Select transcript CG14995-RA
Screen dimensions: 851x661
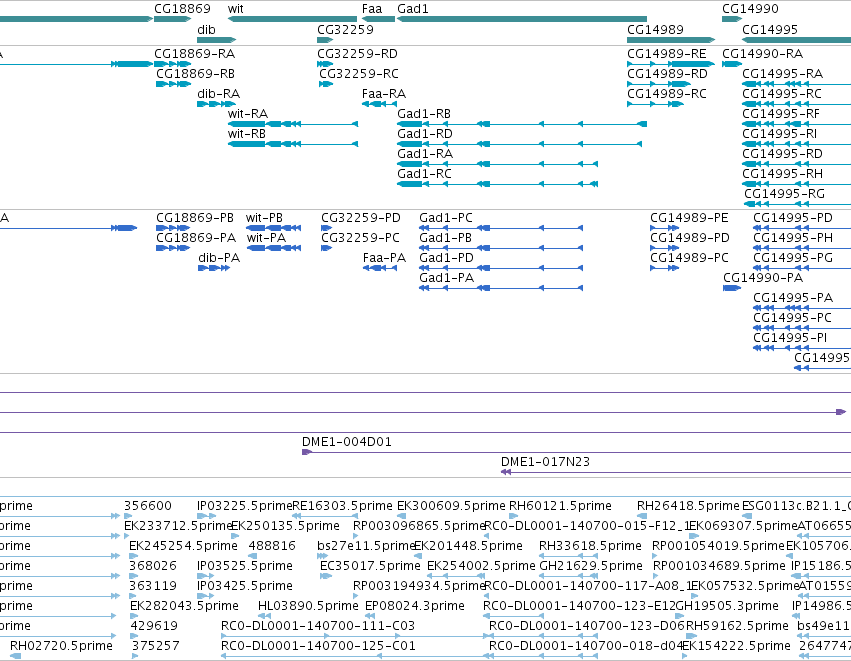pos(797,84)
